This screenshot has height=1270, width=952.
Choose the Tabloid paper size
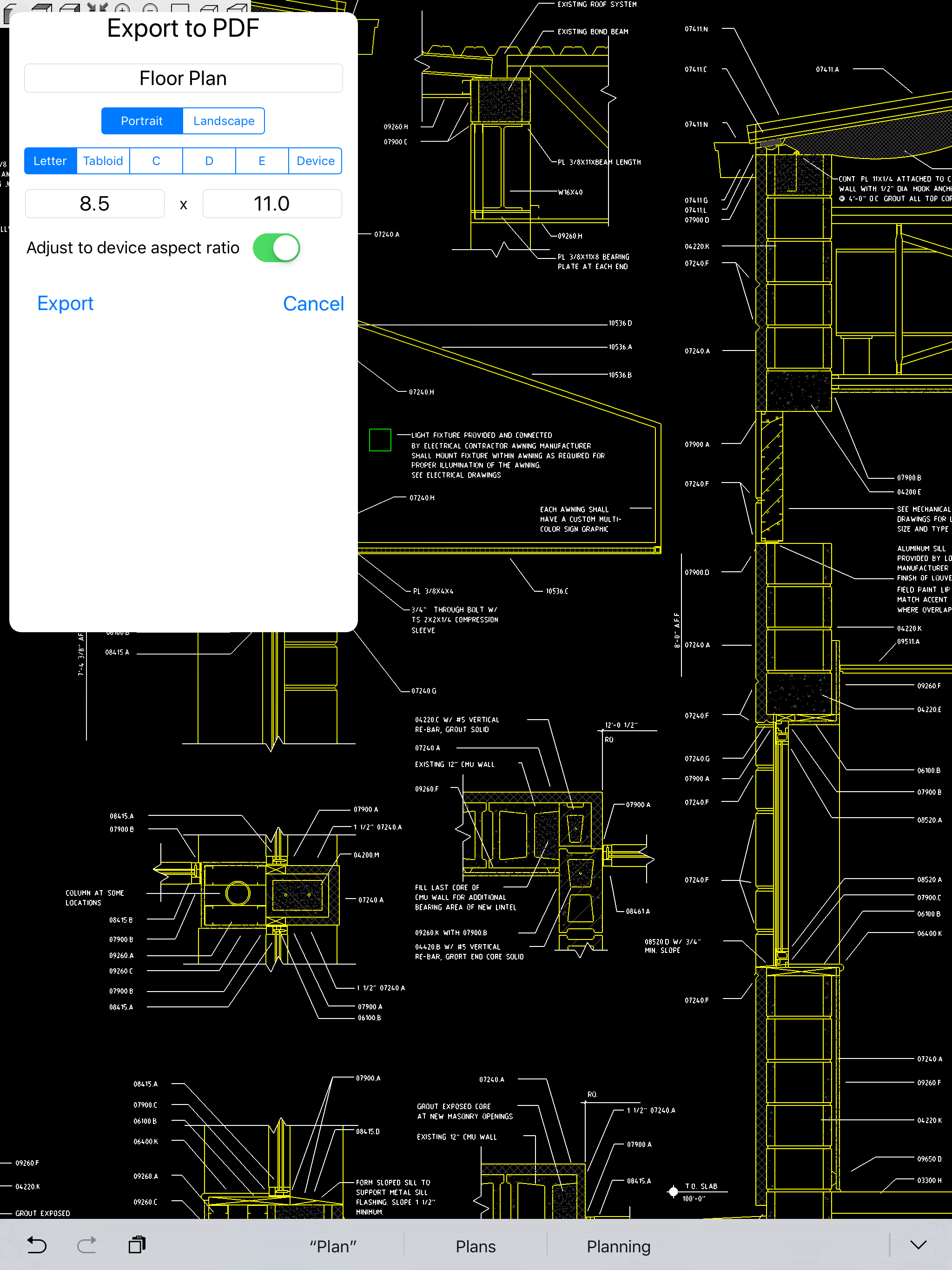click(103, 161)
